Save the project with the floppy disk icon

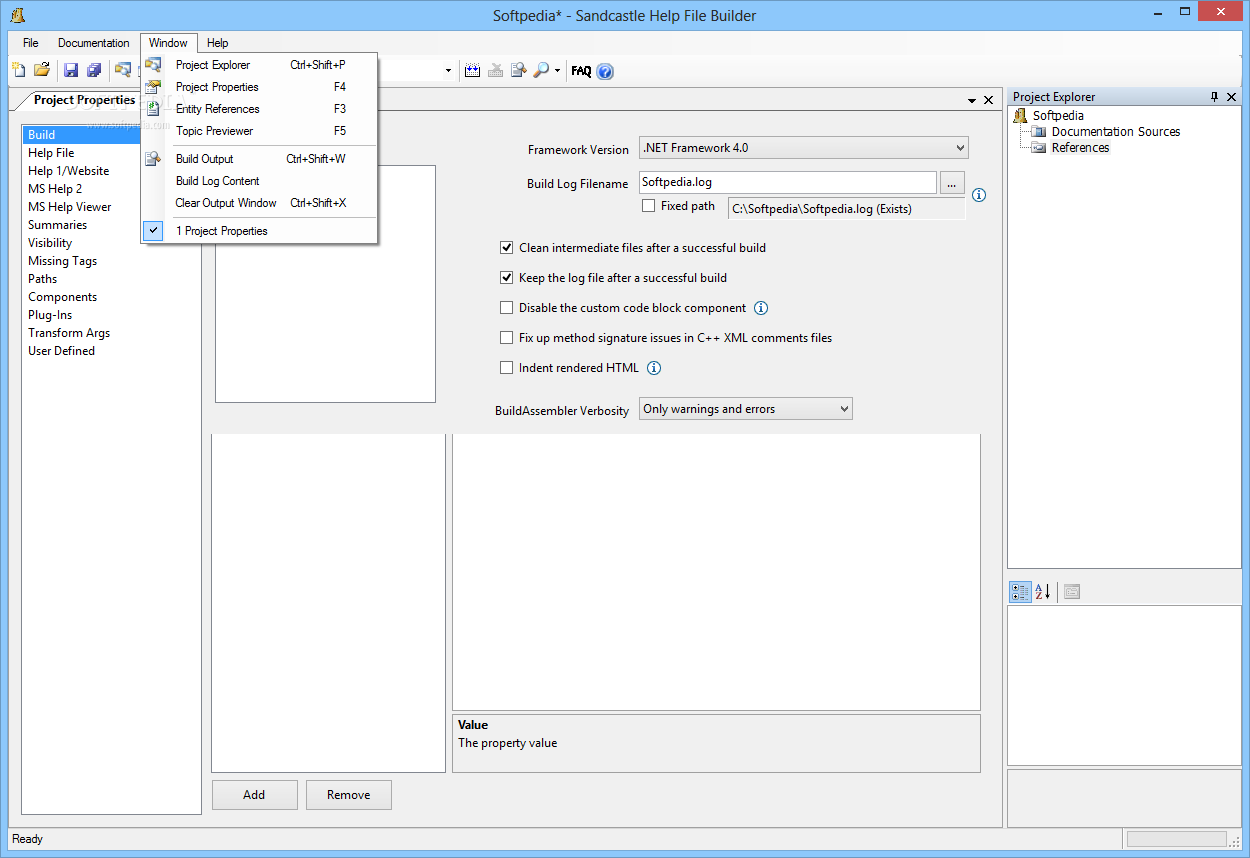tap(71, 70)
